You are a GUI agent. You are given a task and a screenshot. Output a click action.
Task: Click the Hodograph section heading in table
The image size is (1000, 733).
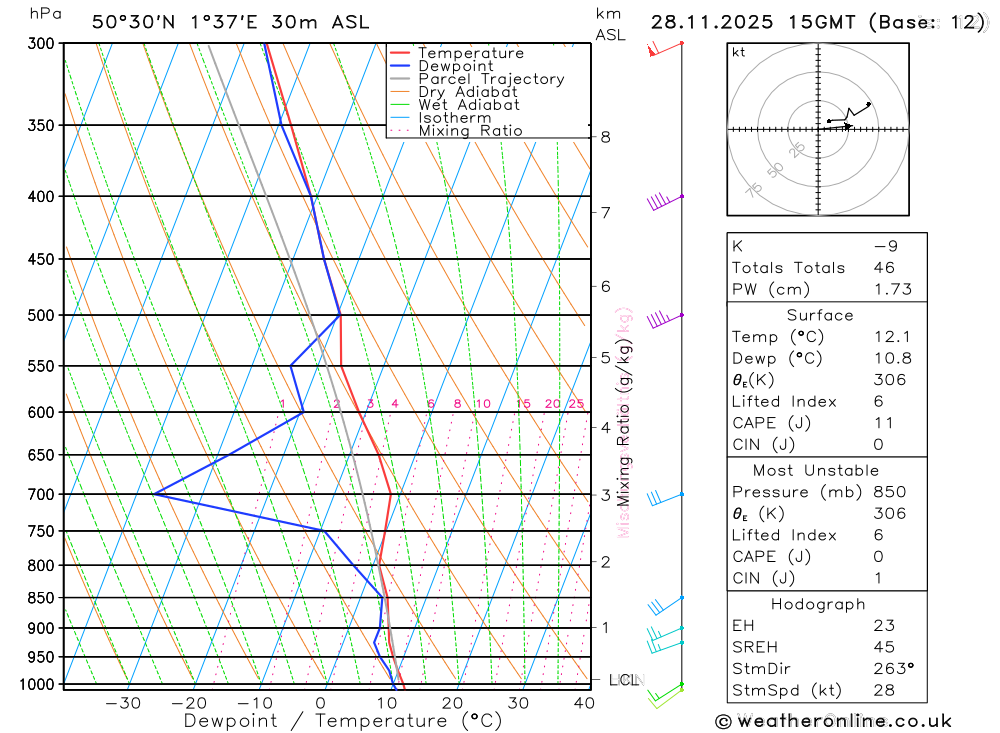tap(818, 604)
